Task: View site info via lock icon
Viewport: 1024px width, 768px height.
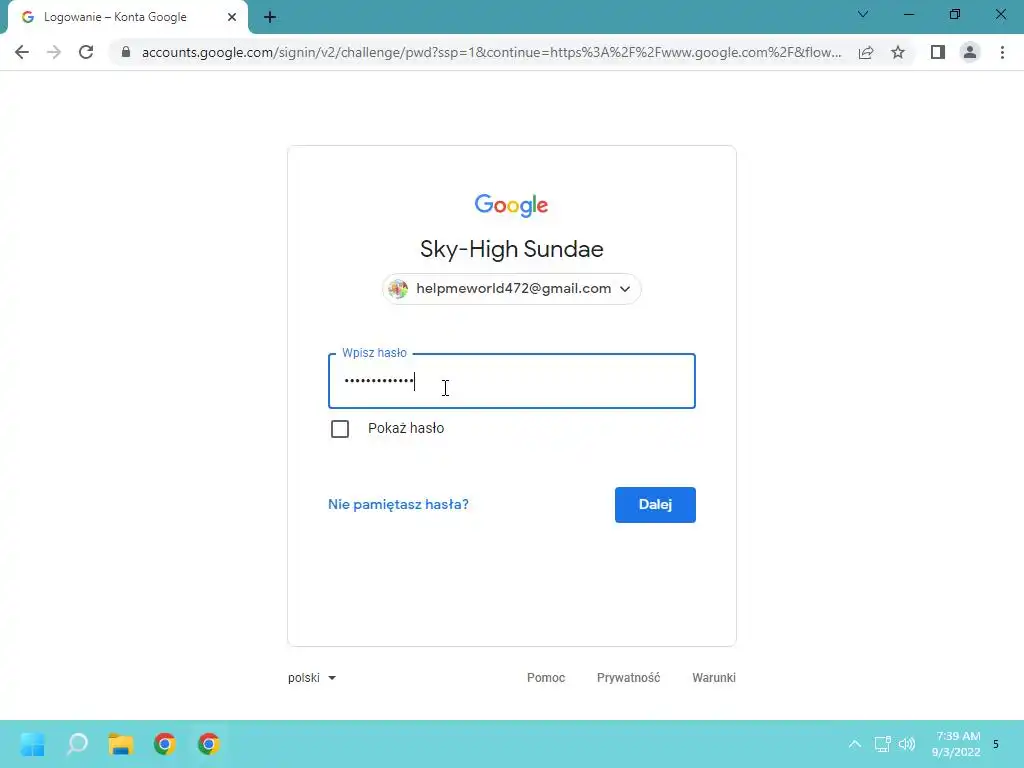Action: pyautogui.click(x=126, y=52)
